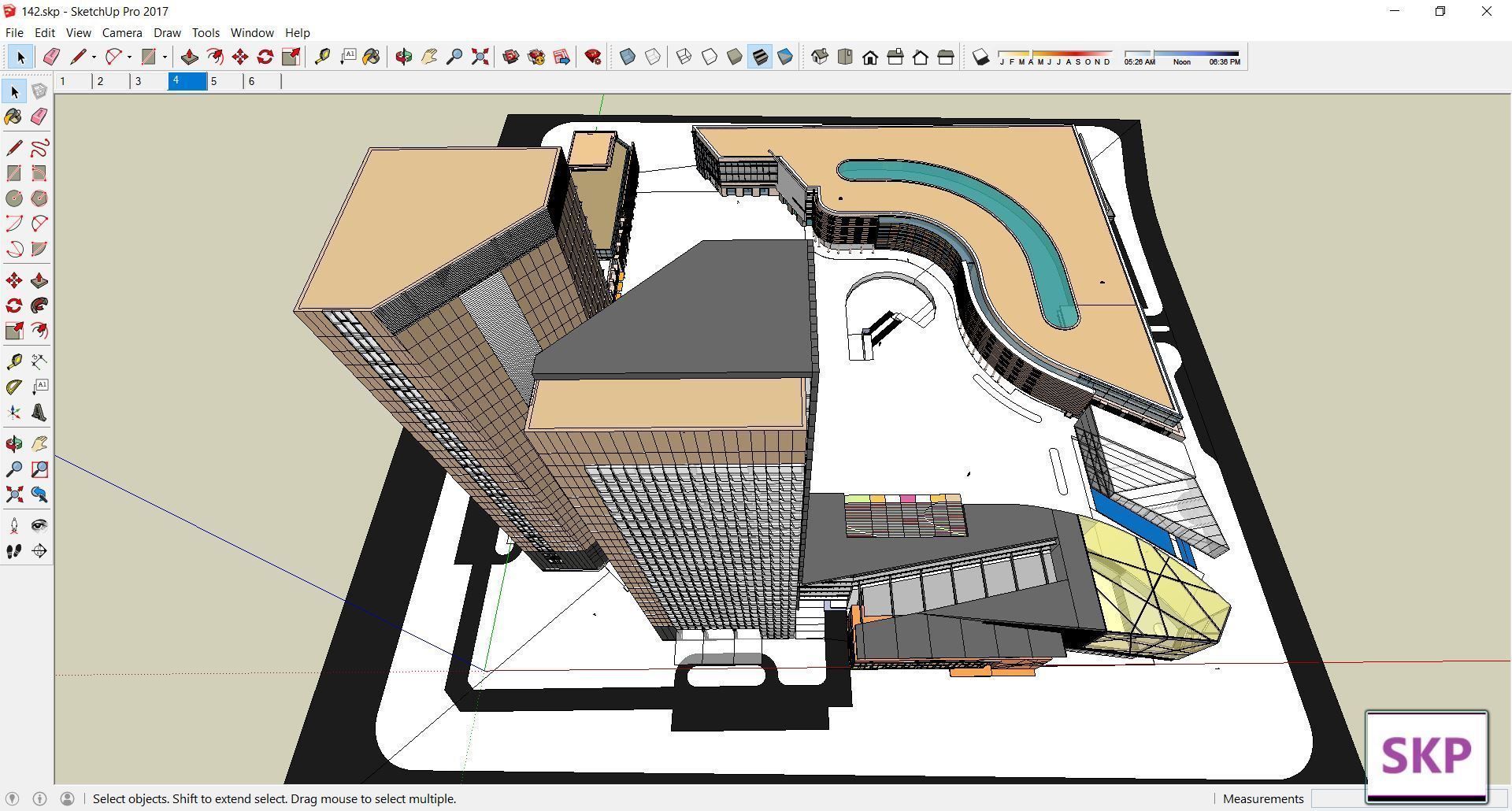Screen dimensions: 1512x811
Task: Select Front view house icon
Action: 870,57
